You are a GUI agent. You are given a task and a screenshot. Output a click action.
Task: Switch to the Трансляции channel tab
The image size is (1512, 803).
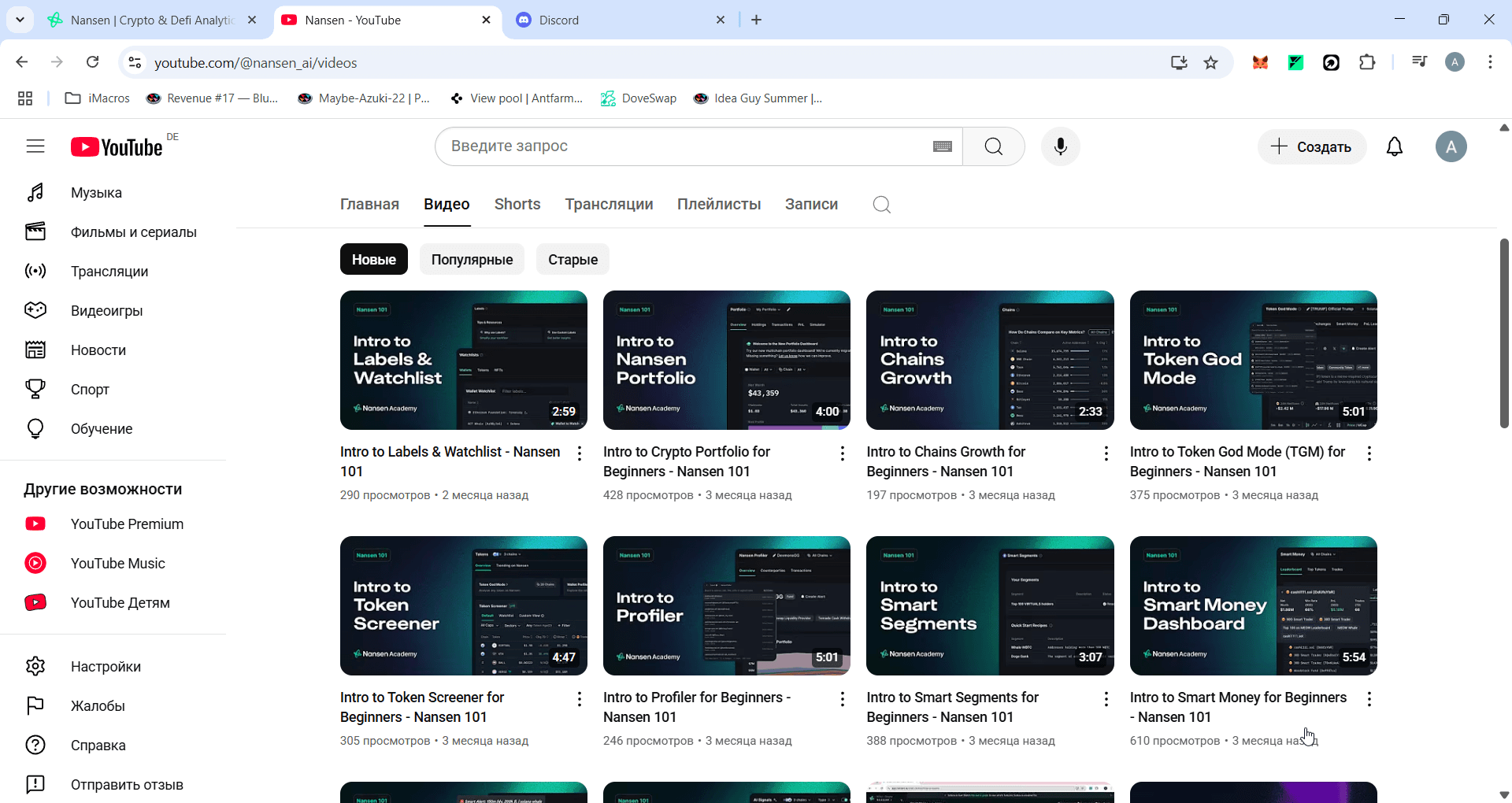click(x=609, y=205)
